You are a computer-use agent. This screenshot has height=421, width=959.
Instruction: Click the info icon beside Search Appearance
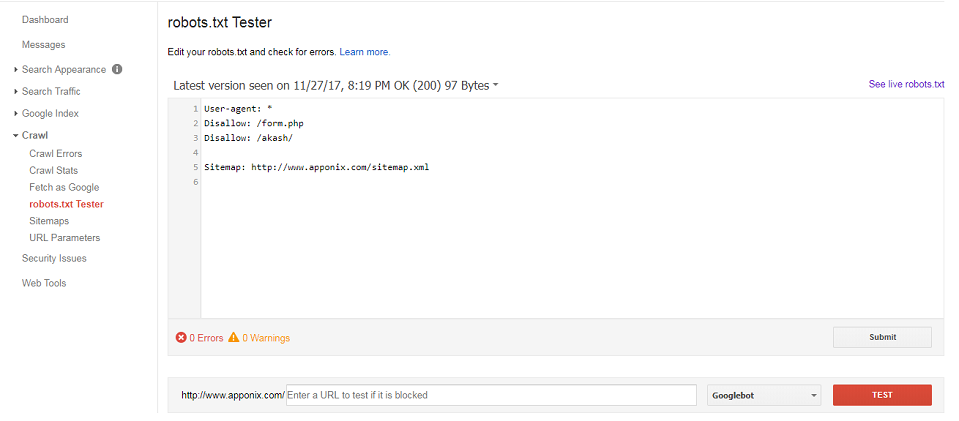117,69
